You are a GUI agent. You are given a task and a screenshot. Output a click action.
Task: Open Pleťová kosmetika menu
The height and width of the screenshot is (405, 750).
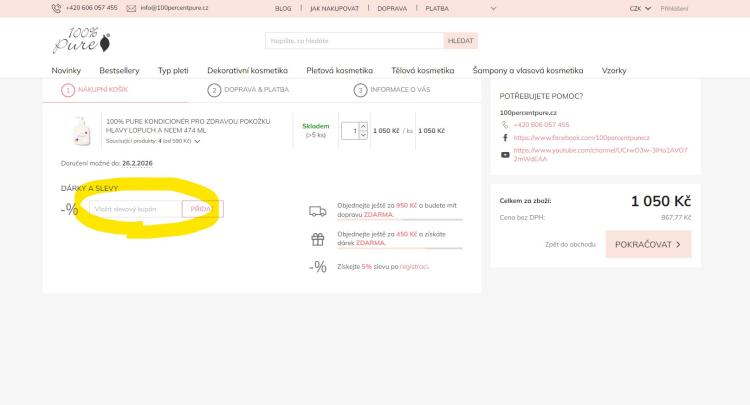coord(340,70)
